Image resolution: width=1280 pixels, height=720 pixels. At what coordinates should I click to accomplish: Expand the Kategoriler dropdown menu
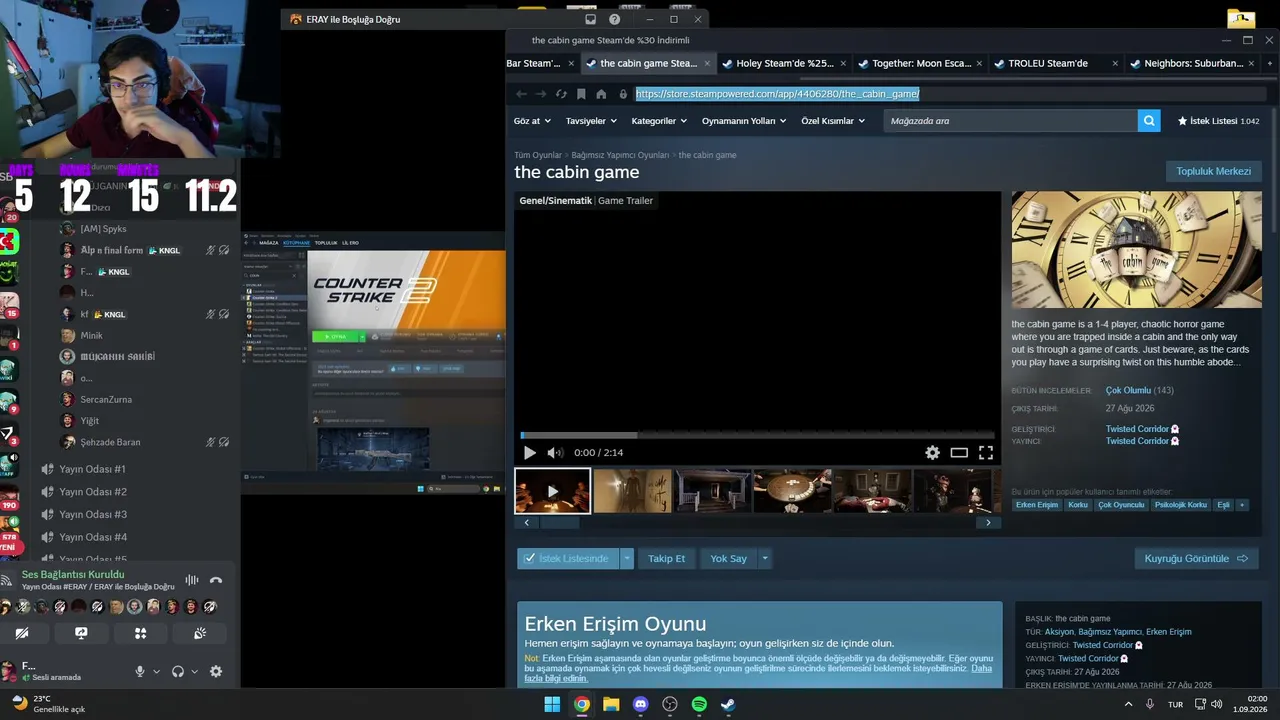tap(659, 121)
